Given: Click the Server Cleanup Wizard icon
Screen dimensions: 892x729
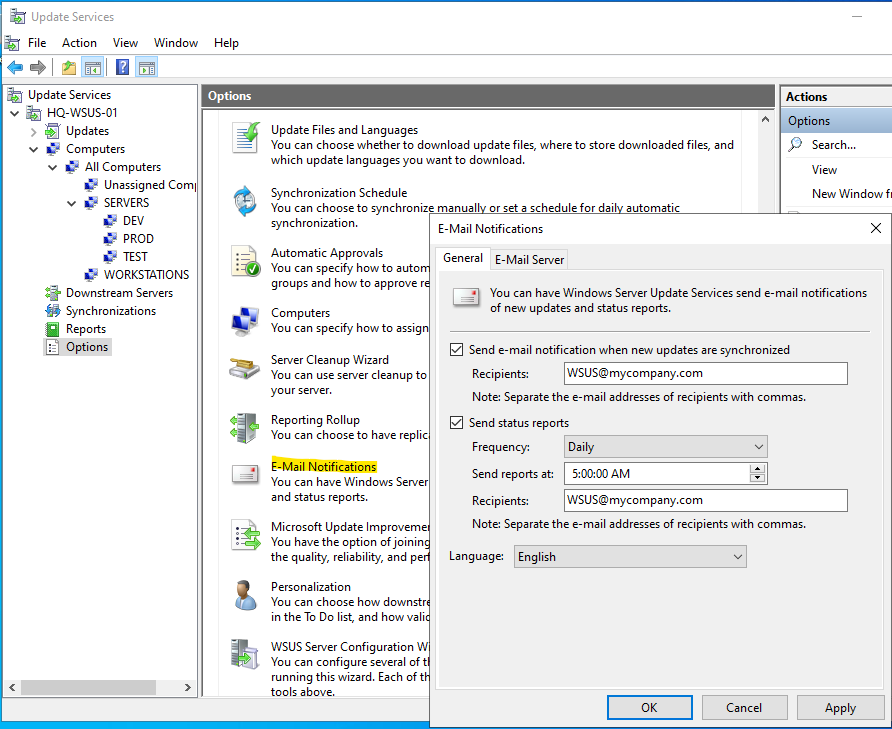Looking at the screenshot, I should click(245, 367).
